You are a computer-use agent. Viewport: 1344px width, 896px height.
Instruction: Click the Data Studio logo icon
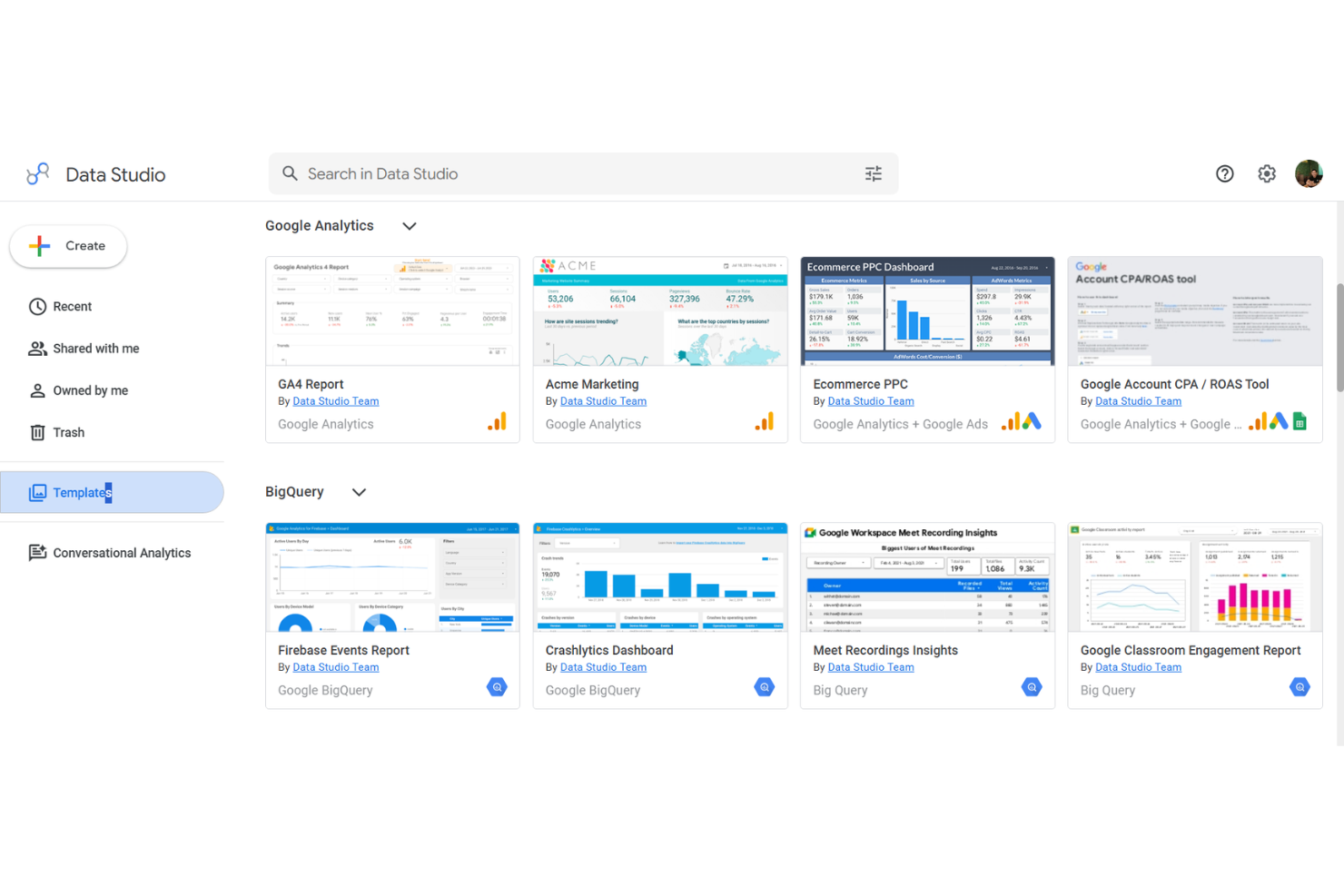click(38, 173)
